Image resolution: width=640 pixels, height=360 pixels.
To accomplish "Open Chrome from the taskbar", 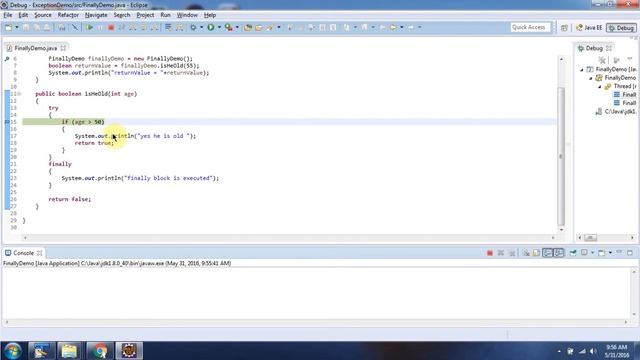I will (99, 351).
